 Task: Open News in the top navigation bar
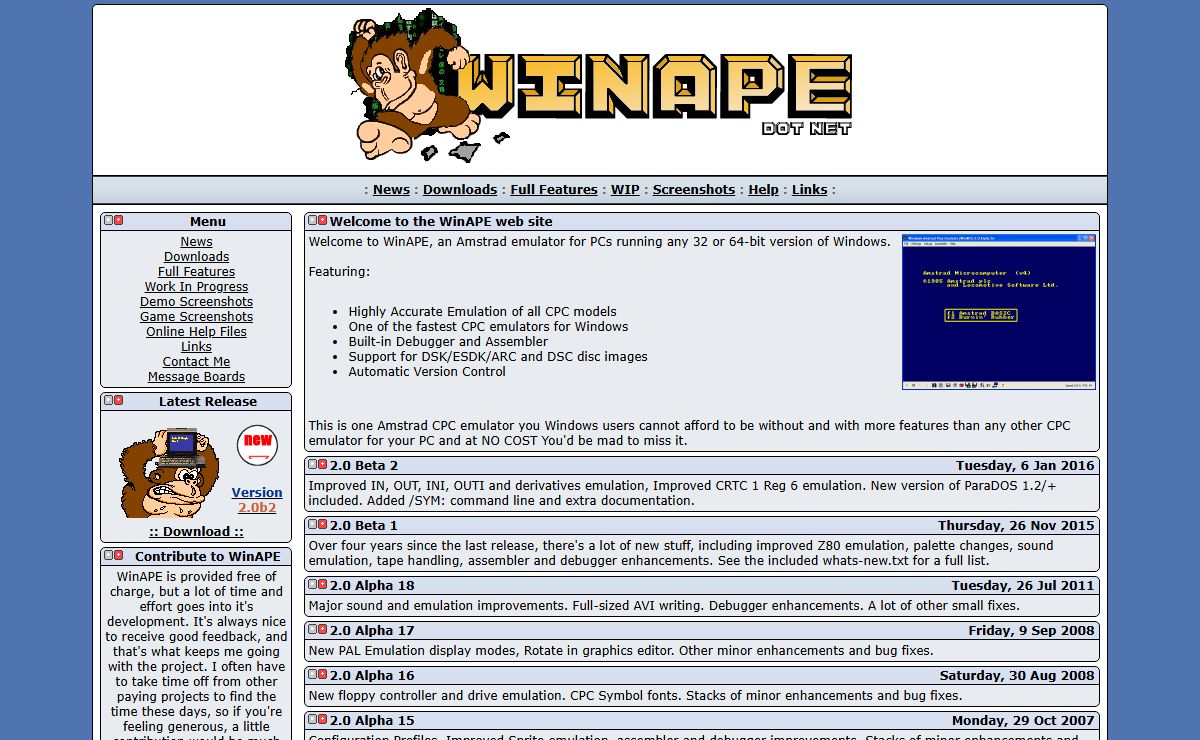pos(391,189)
